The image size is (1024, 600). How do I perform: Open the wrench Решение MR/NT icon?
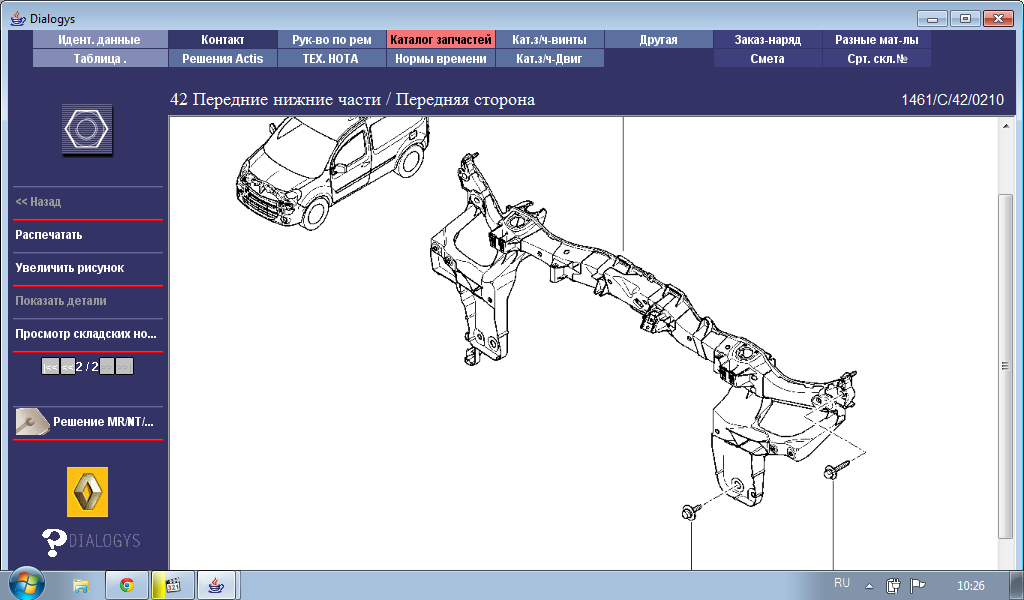pyautogui.click(x=32, y=422)
